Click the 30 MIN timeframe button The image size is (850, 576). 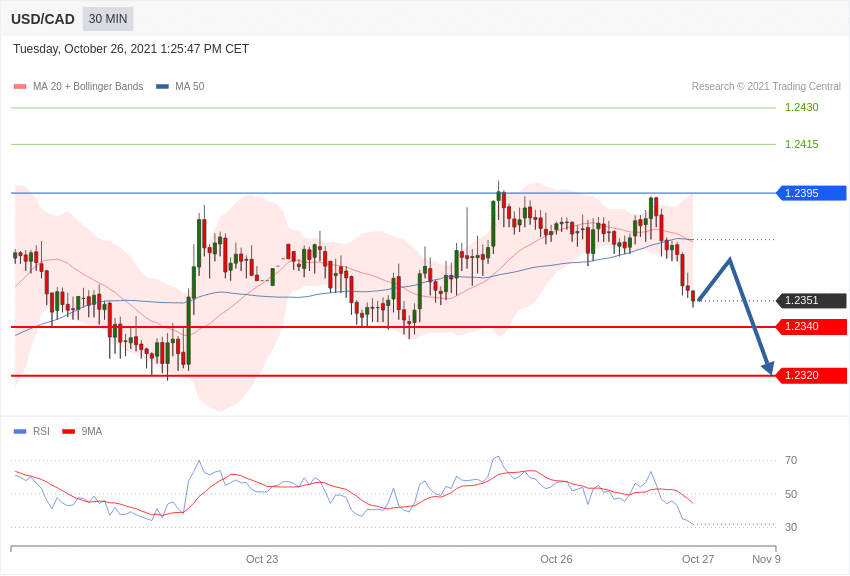[108, 19]
